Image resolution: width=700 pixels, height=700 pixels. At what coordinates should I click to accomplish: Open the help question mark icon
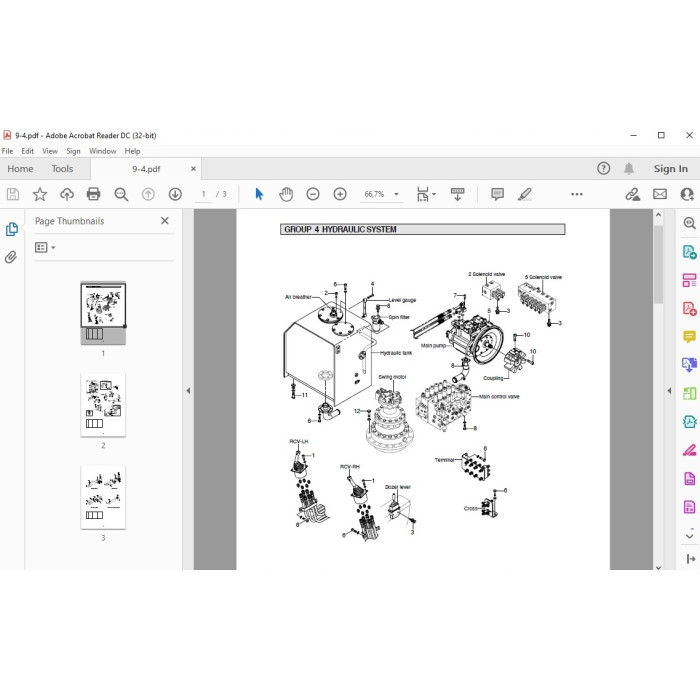[604, 169]
